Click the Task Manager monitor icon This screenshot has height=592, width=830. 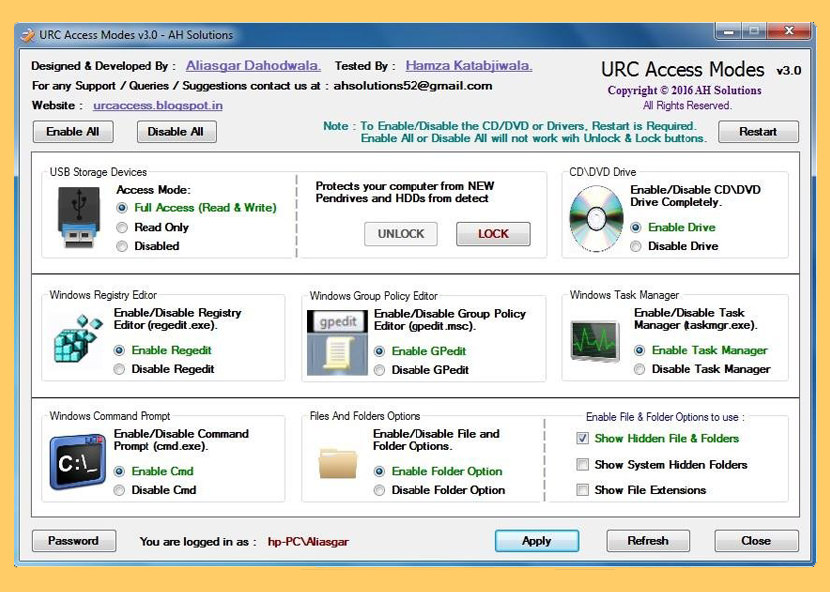coord(595,341)
